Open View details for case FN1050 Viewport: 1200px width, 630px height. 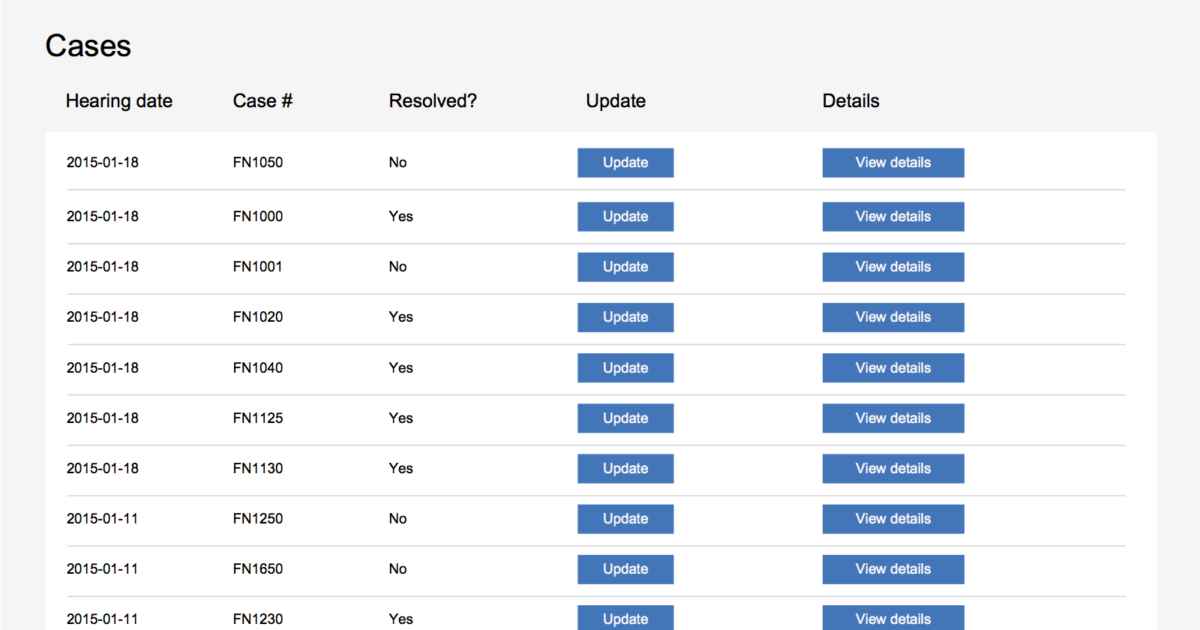click(x=893, y=163)
